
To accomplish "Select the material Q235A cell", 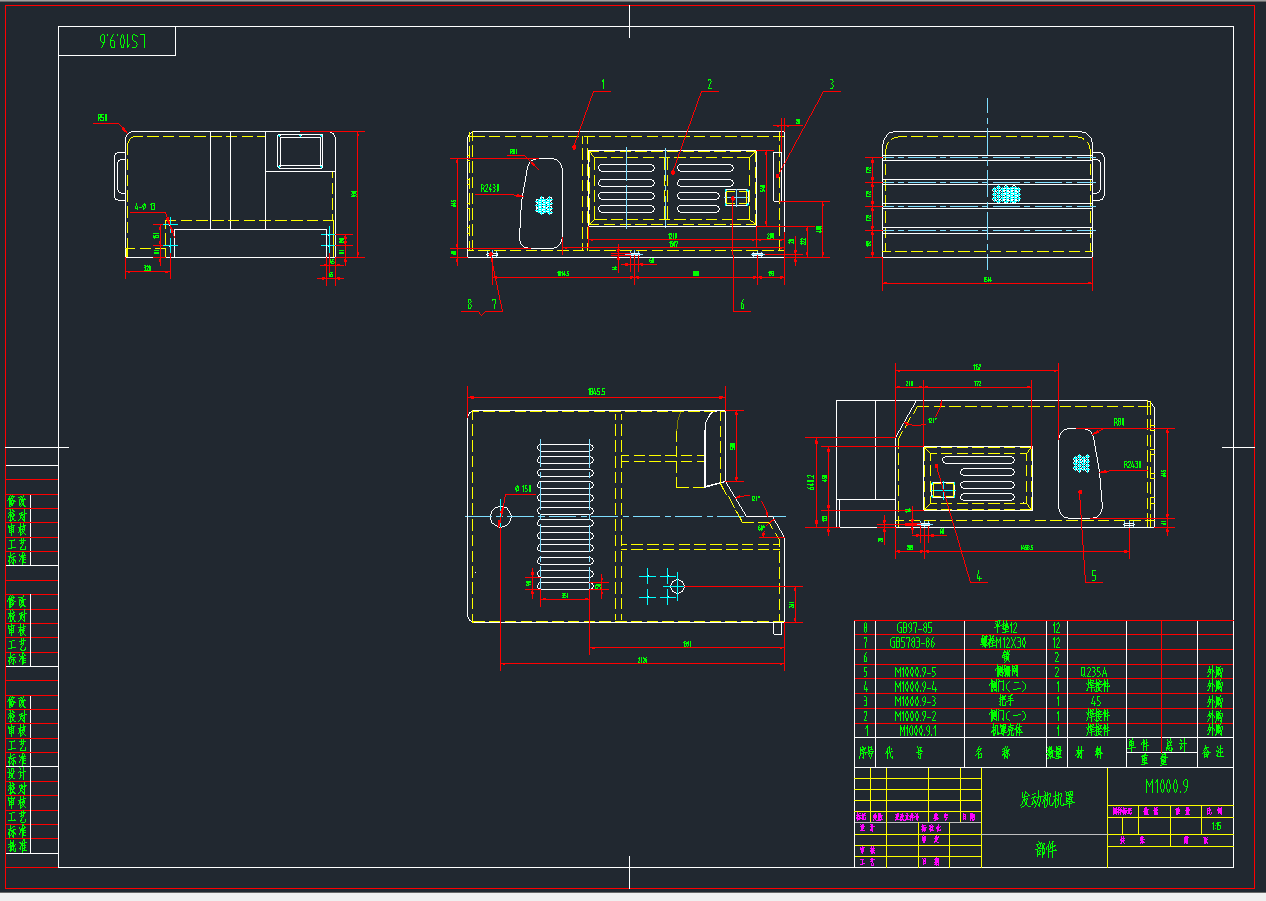I will click(1096, 672).
